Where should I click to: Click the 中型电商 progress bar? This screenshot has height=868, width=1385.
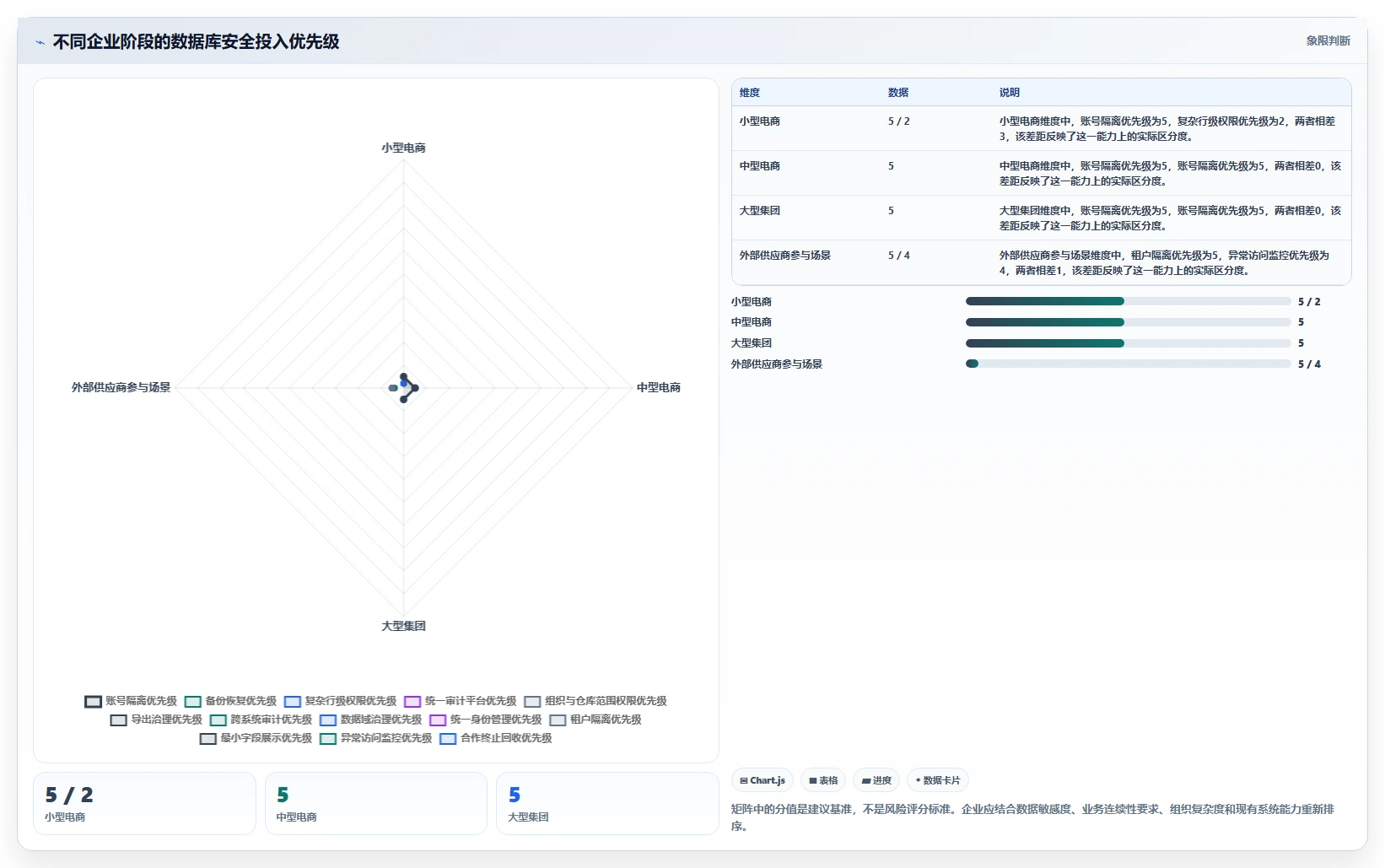pyautogui.click(x=1128, y=322)
